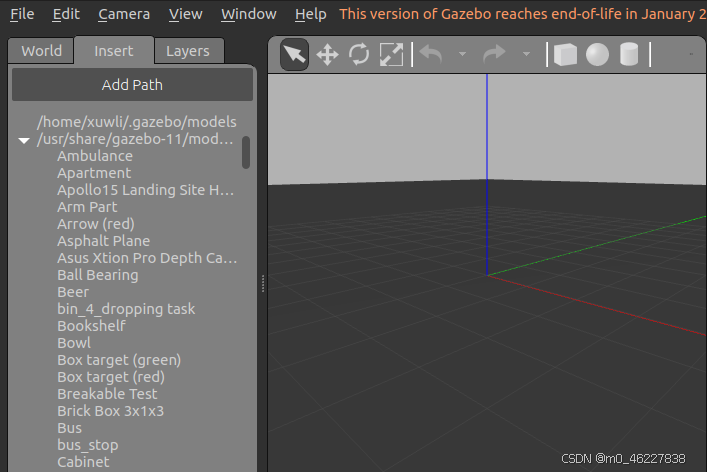Select Box target (green) model
This screenshot has width=707, height=472.
(x=119, y=360)
